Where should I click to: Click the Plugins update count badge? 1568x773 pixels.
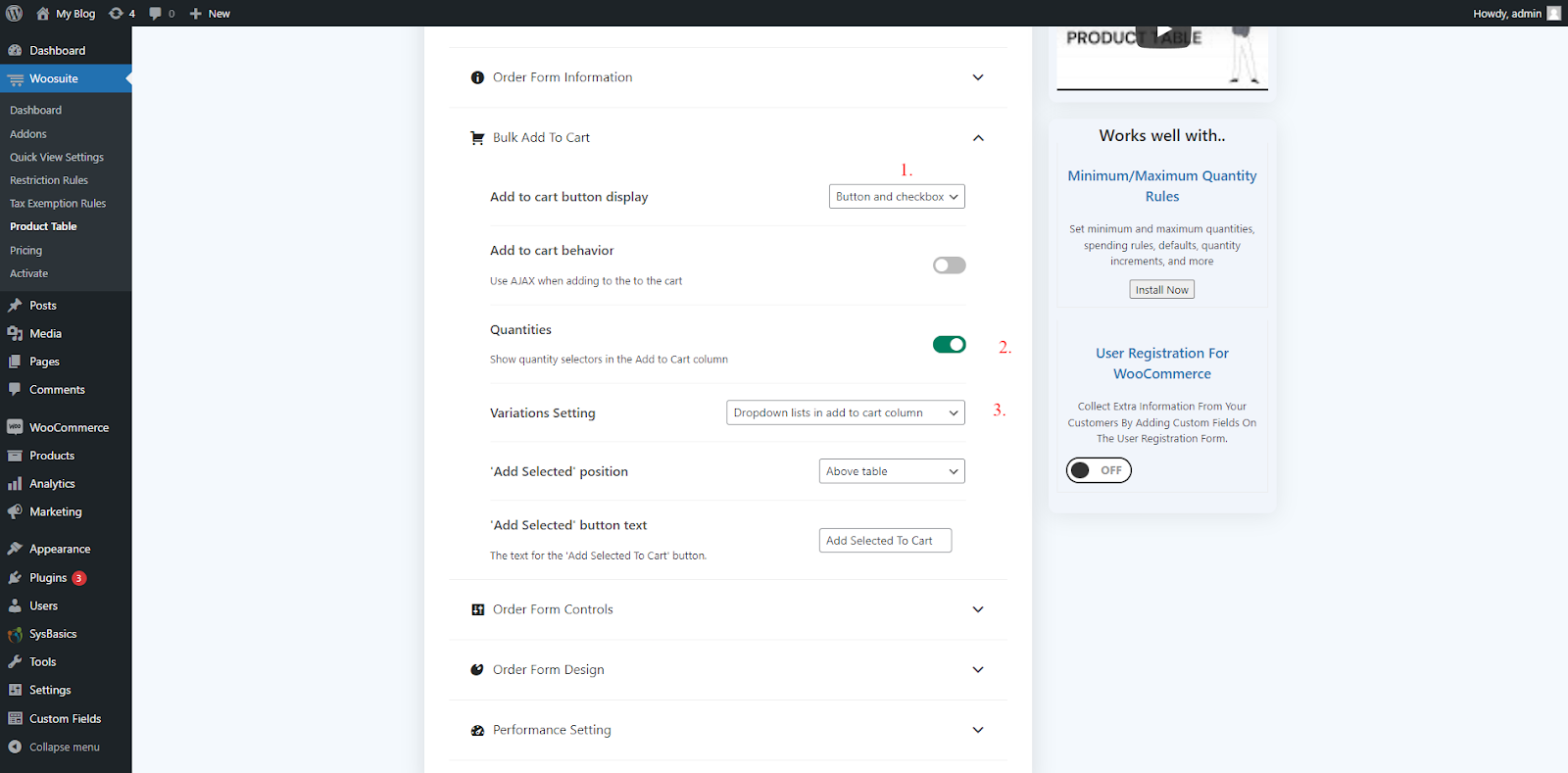coord(79,578)
